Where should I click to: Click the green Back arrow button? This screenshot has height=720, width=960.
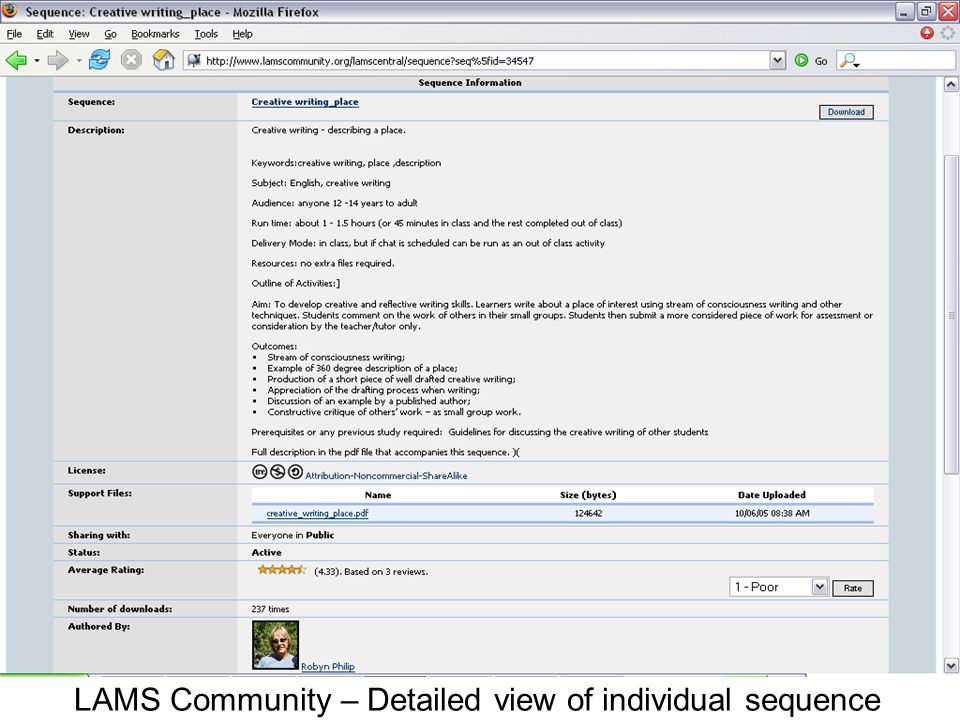tap(17, 61)
